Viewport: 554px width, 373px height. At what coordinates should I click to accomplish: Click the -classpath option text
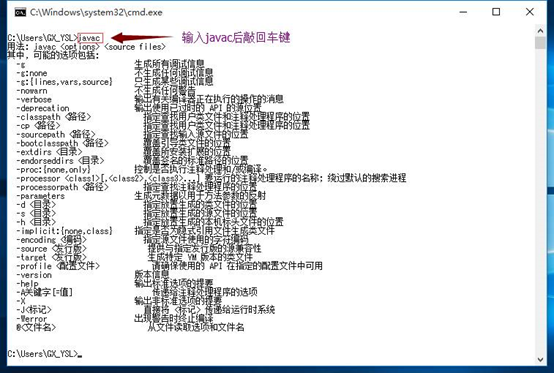(54, 117)
